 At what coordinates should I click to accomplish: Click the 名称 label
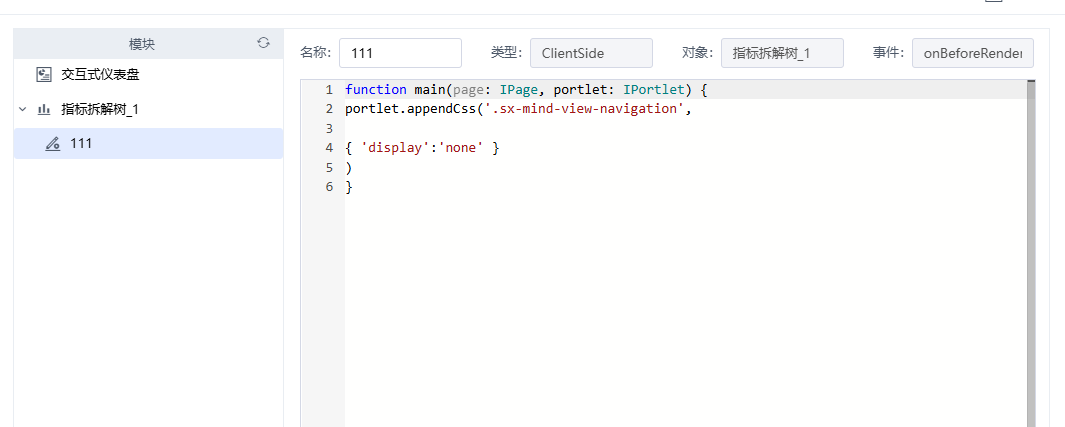pyautogui.click(x=315, y=53)
